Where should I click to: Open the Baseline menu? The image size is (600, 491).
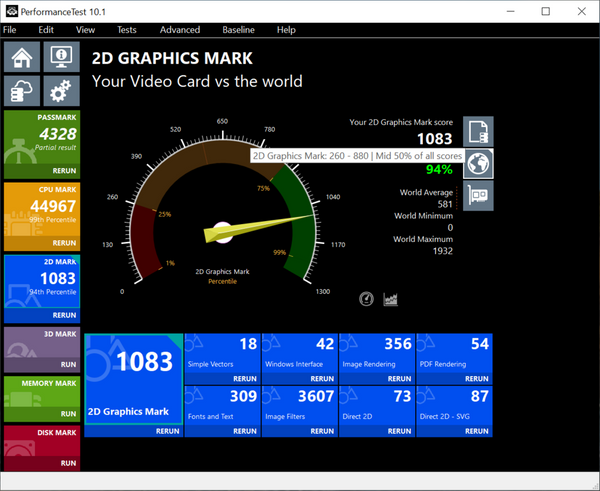[x=238, y=30]
